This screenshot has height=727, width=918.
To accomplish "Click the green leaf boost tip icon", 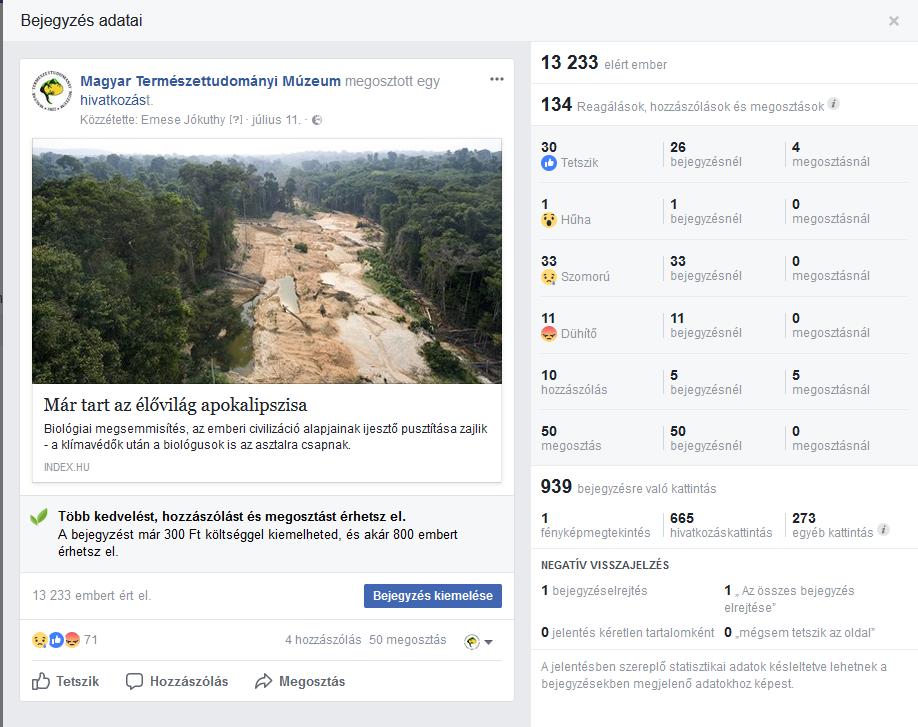I will [x=39, y=516].
